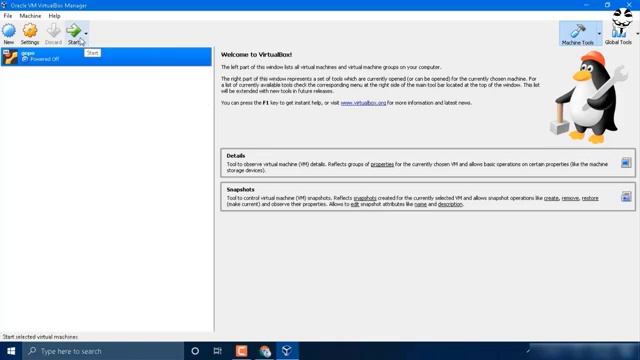
Task: Minimize the VirtualBox Manager window
Action: [587, 5]
